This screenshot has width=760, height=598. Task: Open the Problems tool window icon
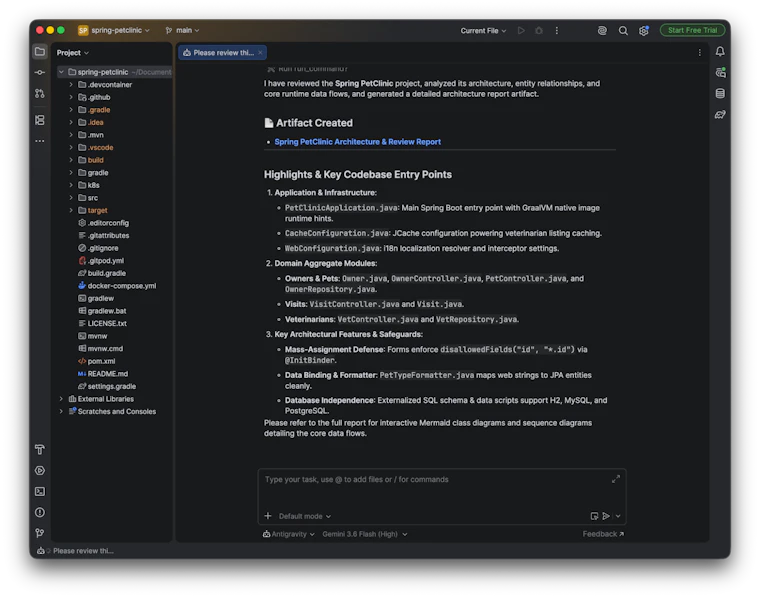pyautogui.click(x=40, y=512)
